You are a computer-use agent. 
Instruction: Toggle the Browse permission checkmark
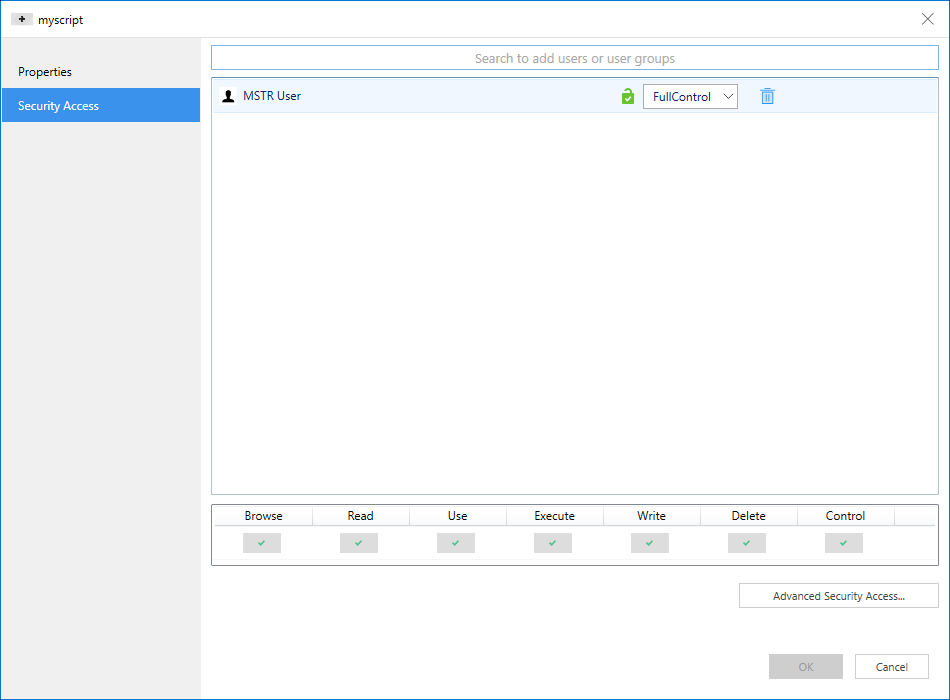pos(262,543)
